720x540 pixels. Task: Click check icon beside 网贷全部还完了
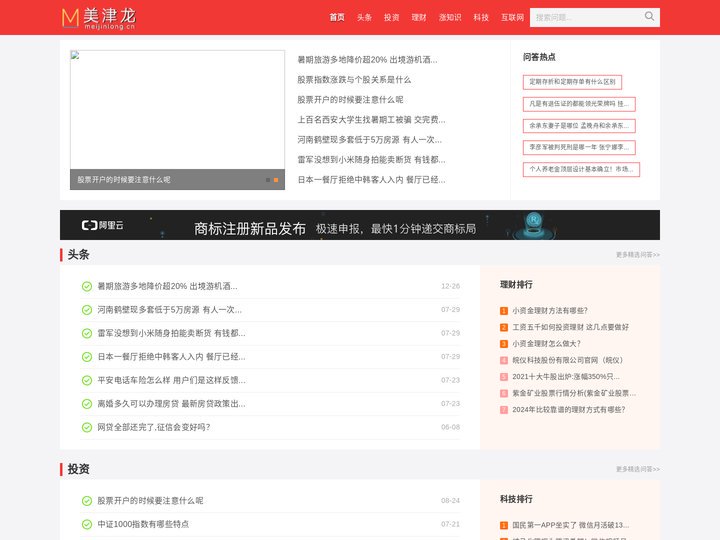[87, 427]
